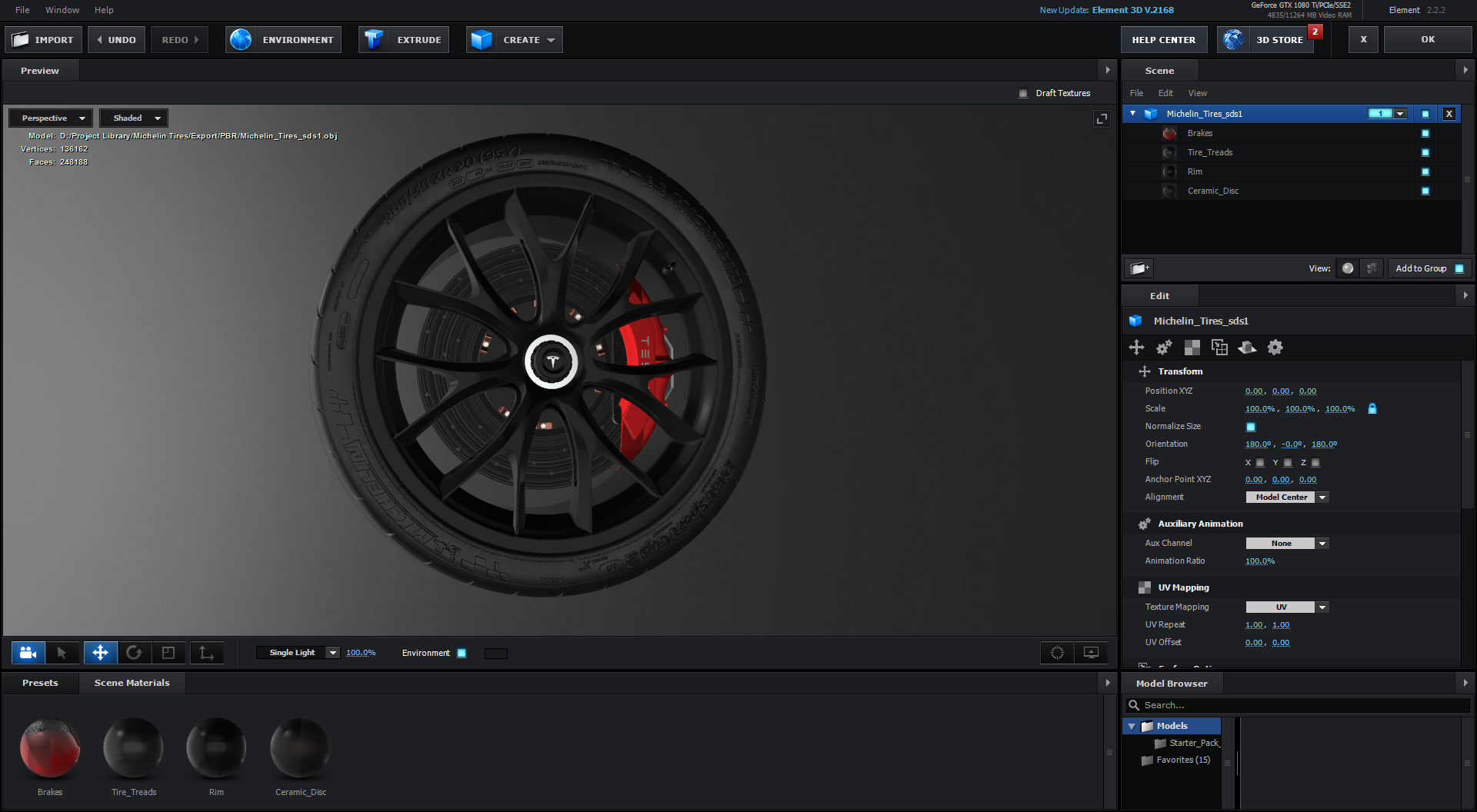This screenshot has height=812, width=1477.
Task: Create a new folder in the Scene panel
Action: point(1139,268)
